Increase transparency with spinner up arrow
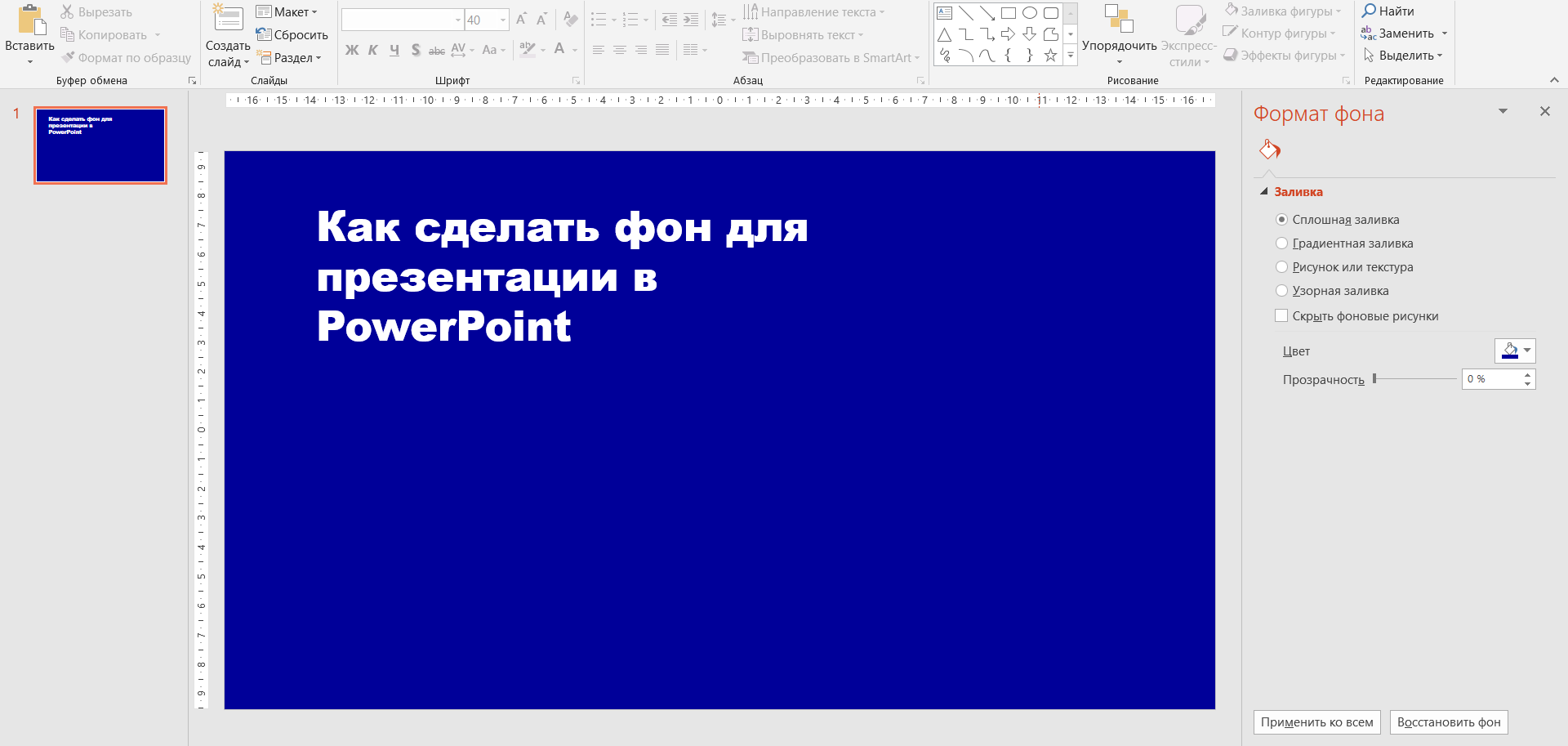Screen dimensions: 1568x746 coord(1527,374)
